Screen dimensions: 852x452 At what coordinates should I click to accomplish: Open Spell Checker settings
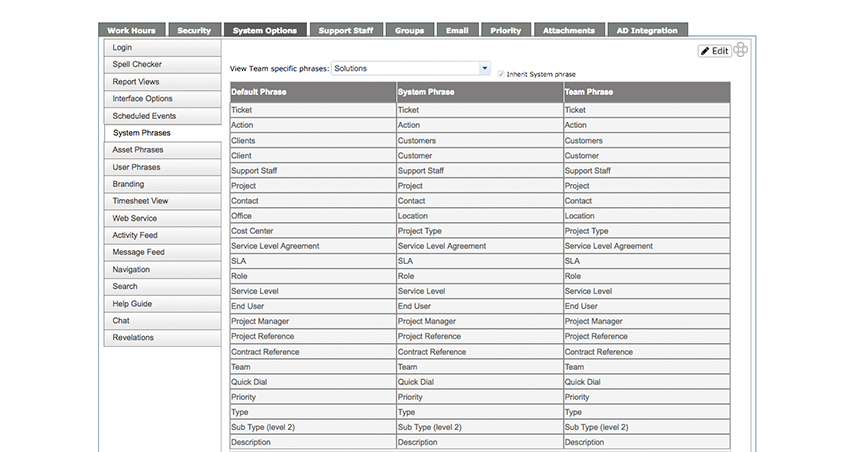tap(162, 64)
